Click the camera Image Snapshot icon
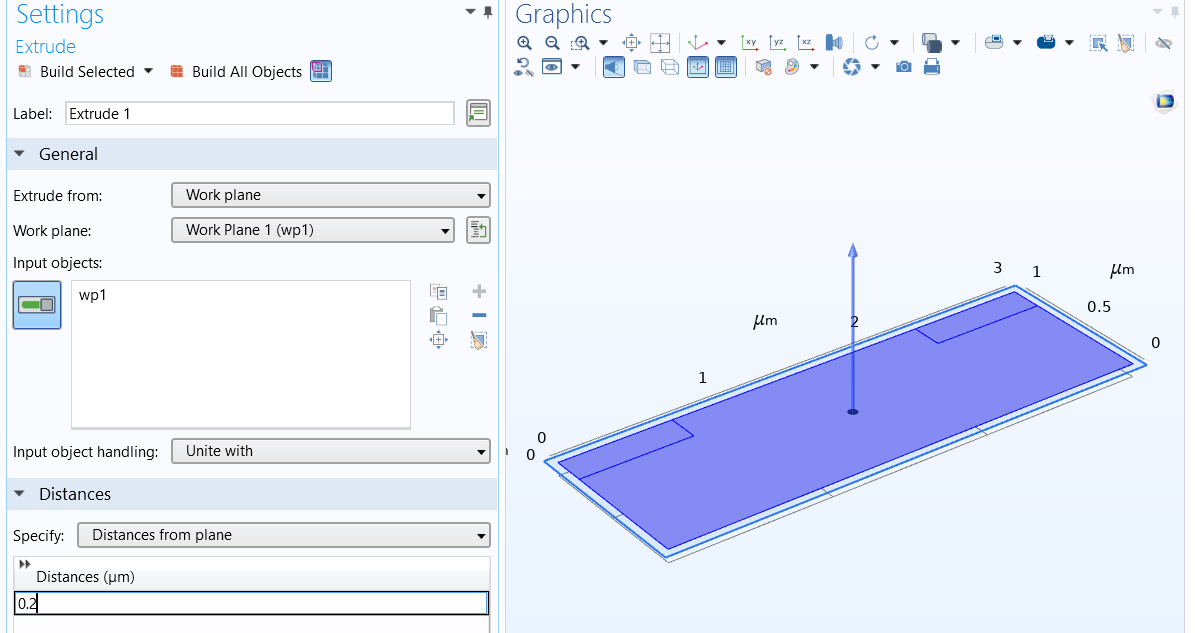 904,67
